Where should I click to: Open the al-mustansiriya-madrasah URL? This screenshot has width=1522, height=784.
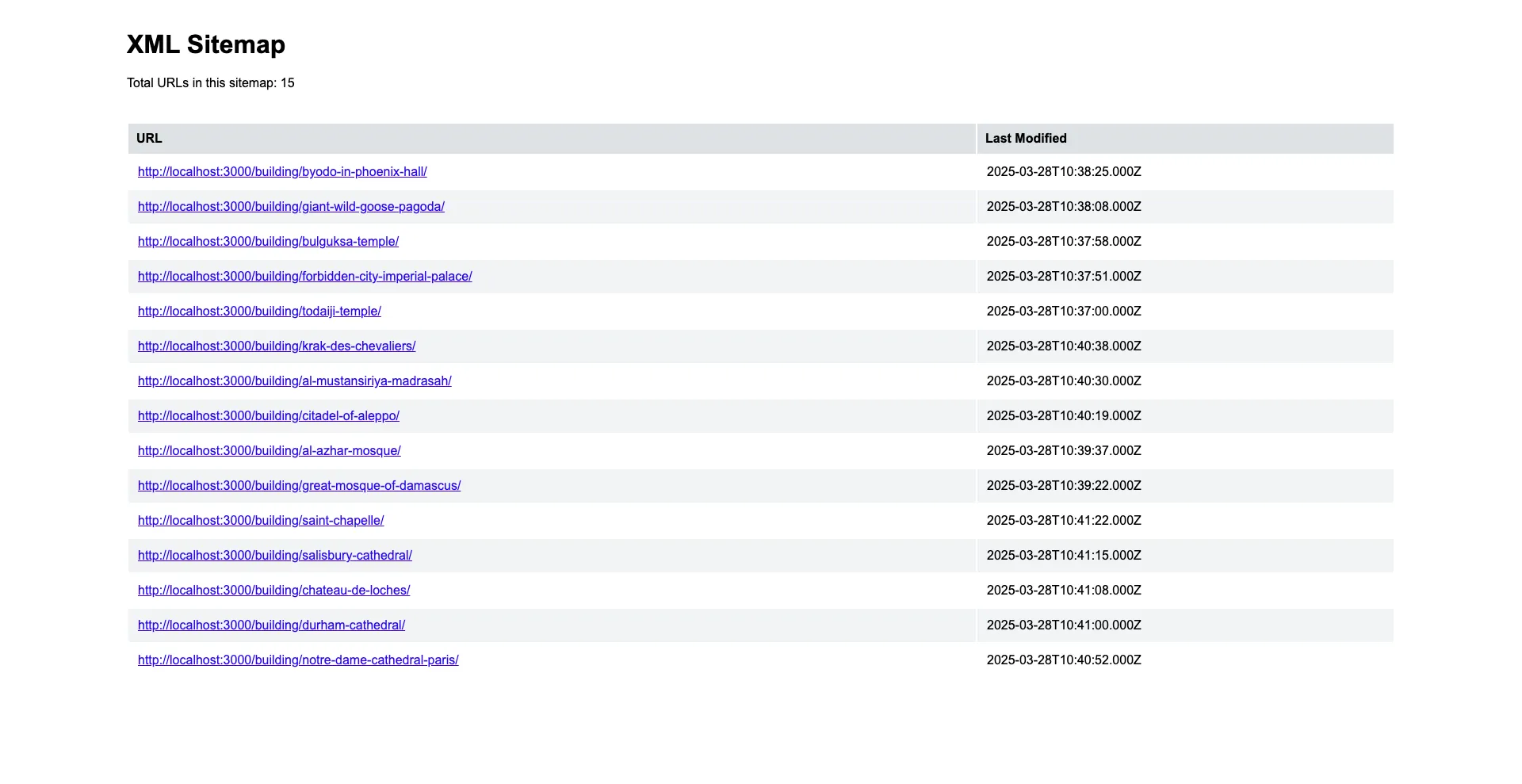[x=294, y=381]
